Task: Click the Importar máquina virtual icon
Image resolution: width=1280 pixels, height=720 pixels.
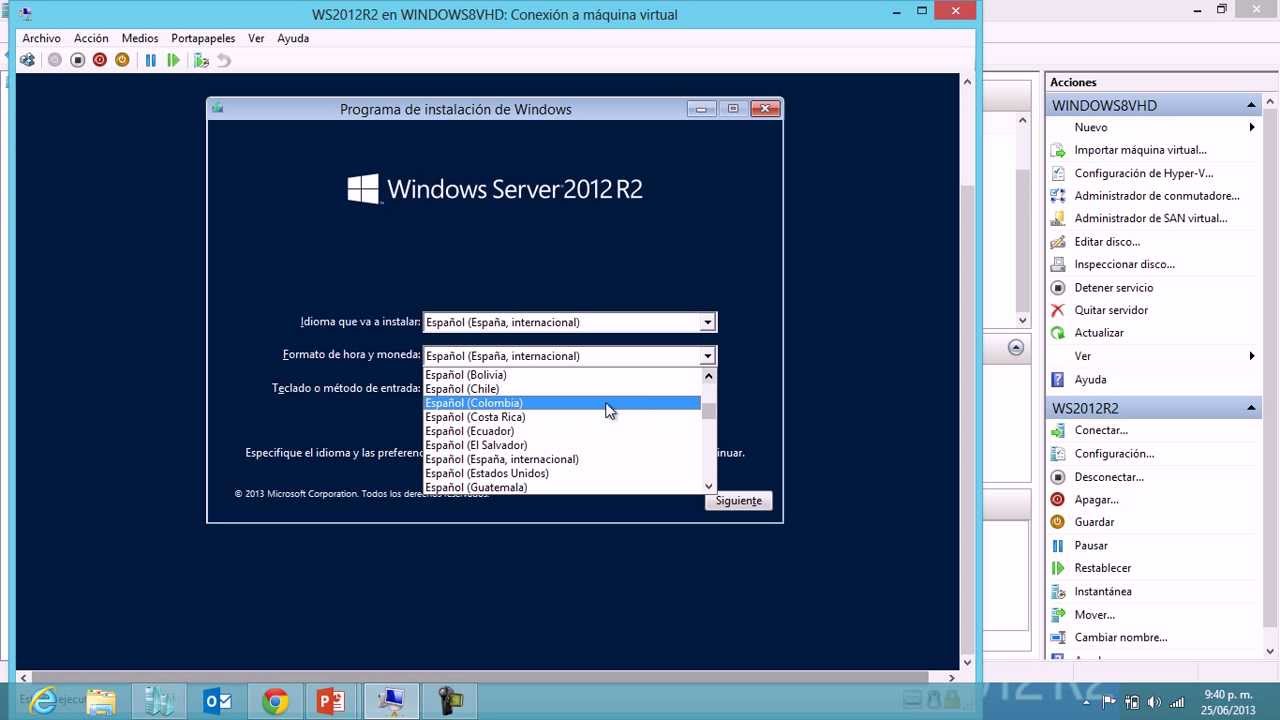Action: pyautogui.click(x=1058, y=150)
